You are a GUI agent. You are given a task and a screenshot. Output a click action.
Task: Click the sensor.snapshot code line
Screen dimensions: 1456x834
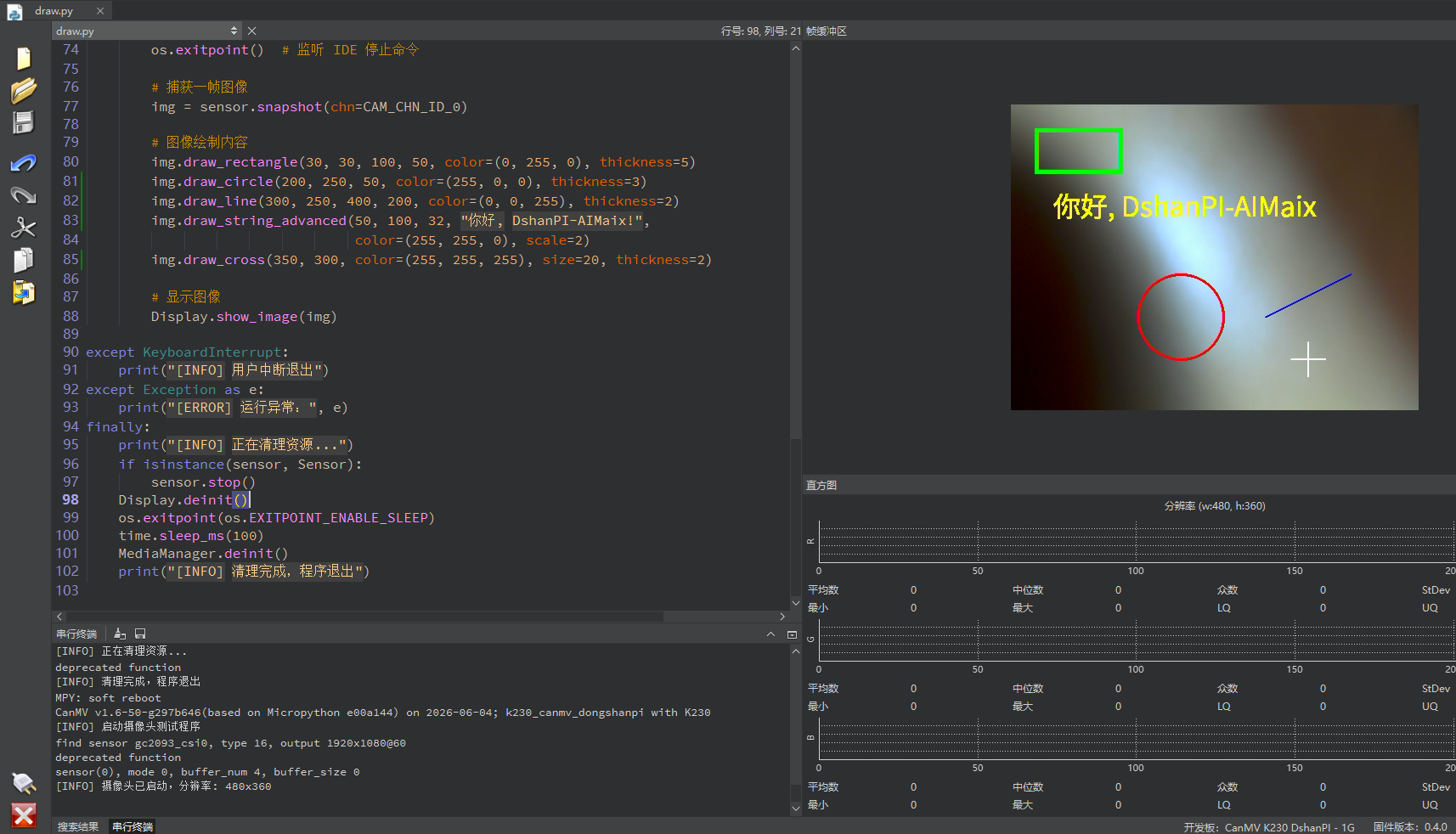[x=309, y=106]
